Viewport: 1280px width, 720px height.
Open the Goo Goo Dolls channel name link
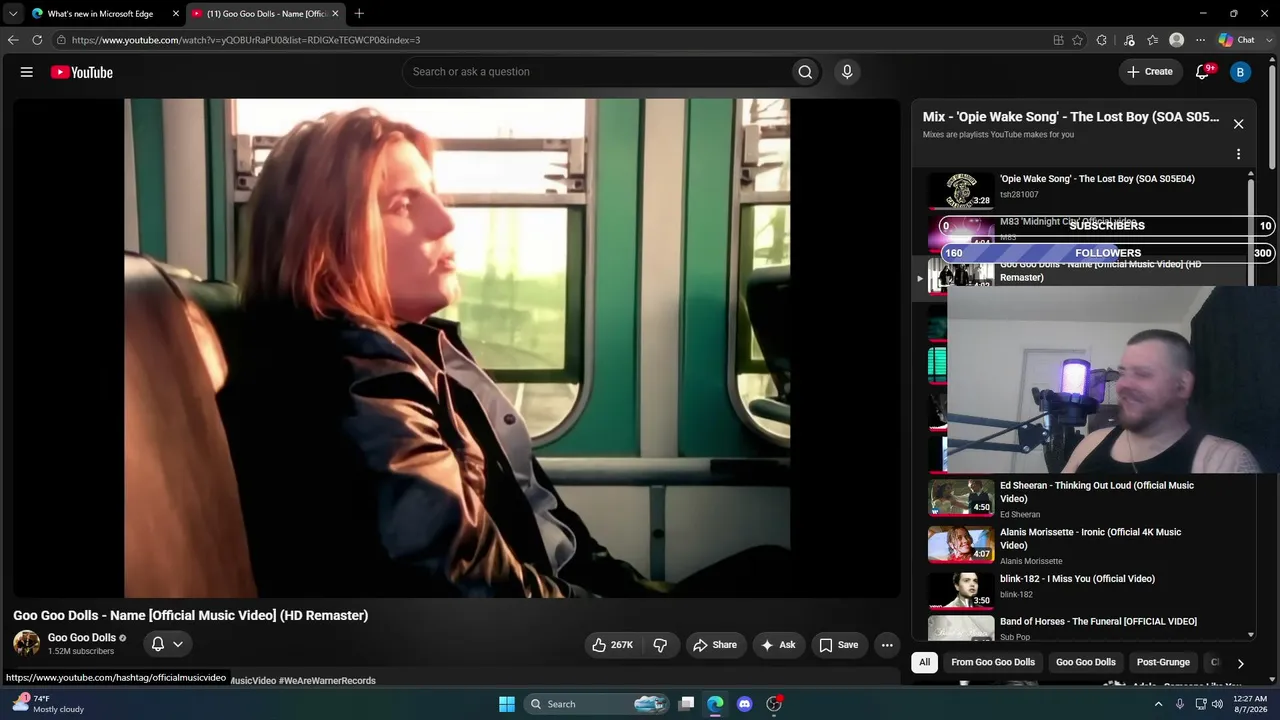tap(82, 638)
